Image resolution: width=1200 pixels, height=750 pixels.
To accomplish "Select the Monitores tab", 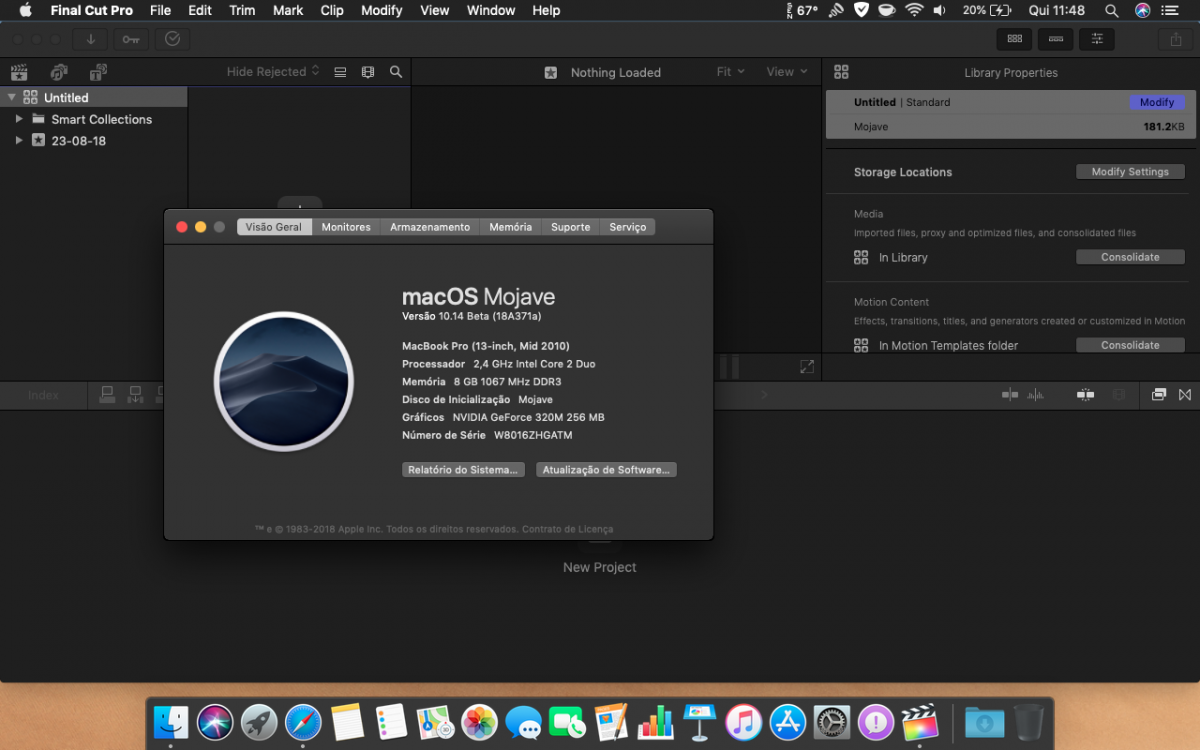I will 346,227.
